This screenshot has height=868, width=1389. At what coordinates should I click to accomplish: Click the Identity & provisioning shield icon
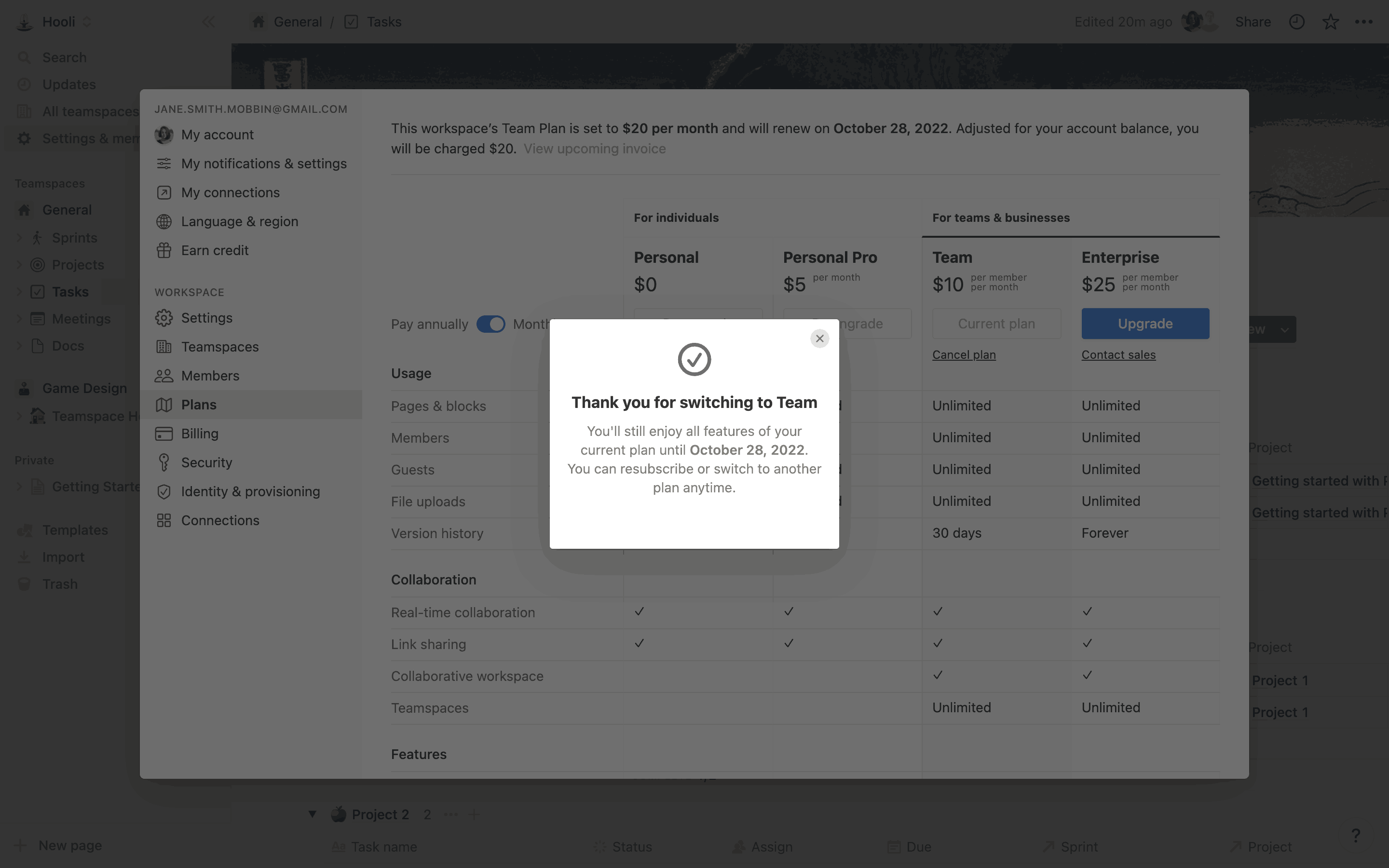163,491
